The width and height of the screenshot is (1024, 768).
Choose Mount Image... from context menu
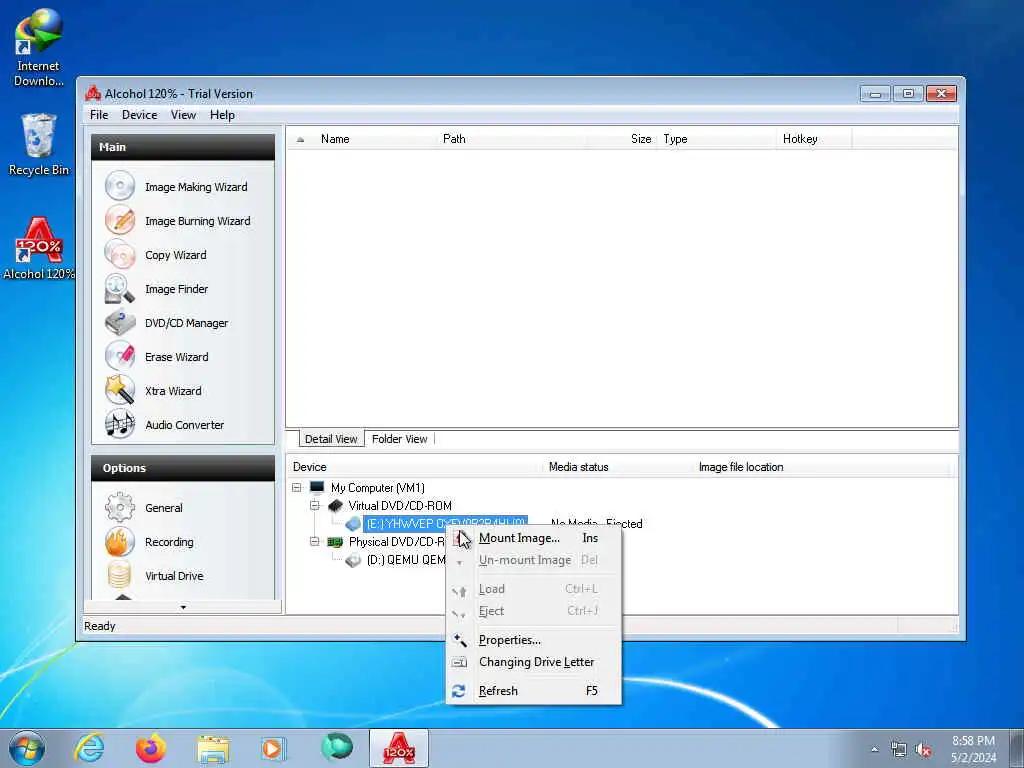coord(534,538)
